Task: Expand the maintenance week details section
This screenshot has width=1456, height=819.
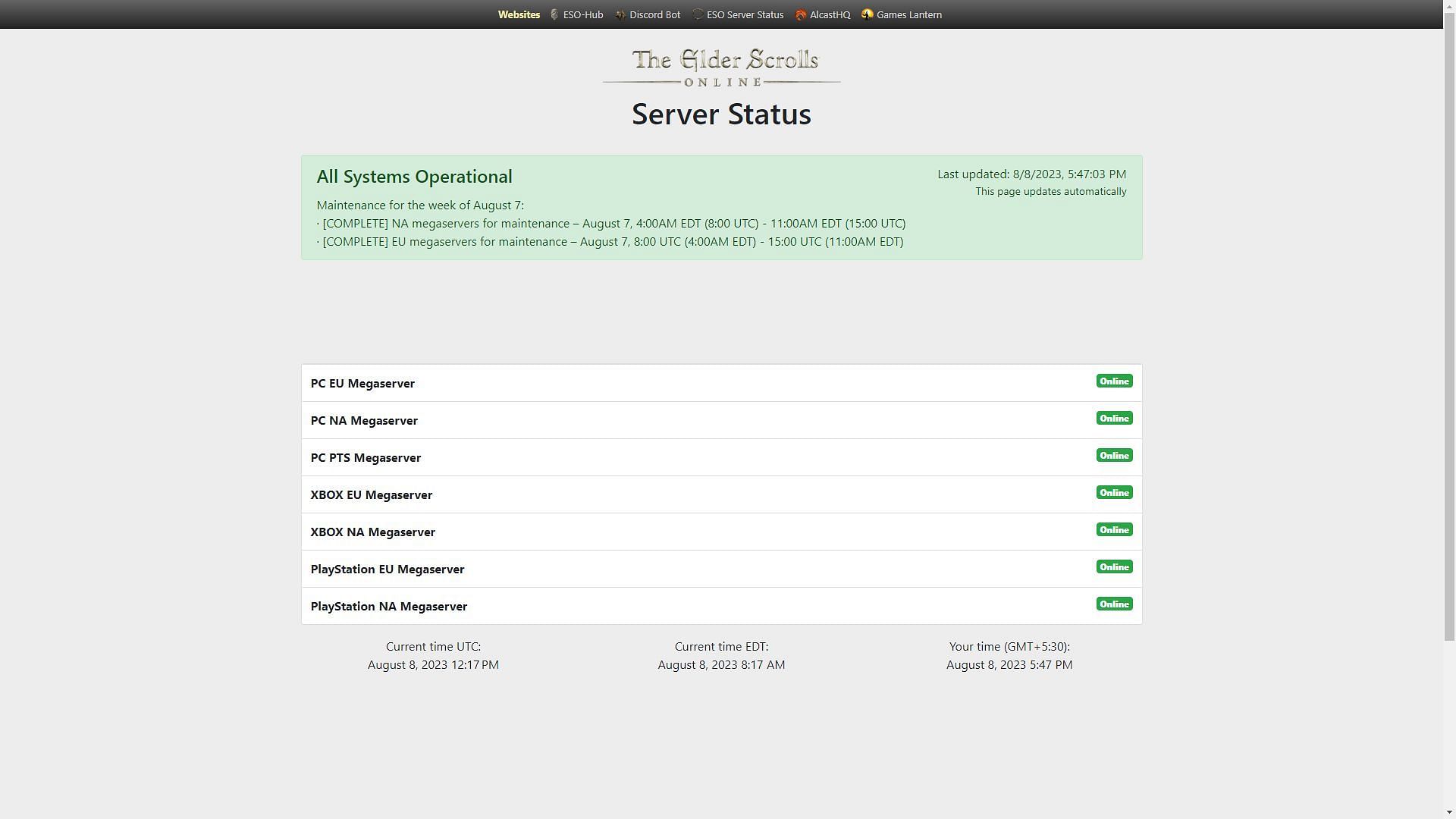Action: click(420, 204)
